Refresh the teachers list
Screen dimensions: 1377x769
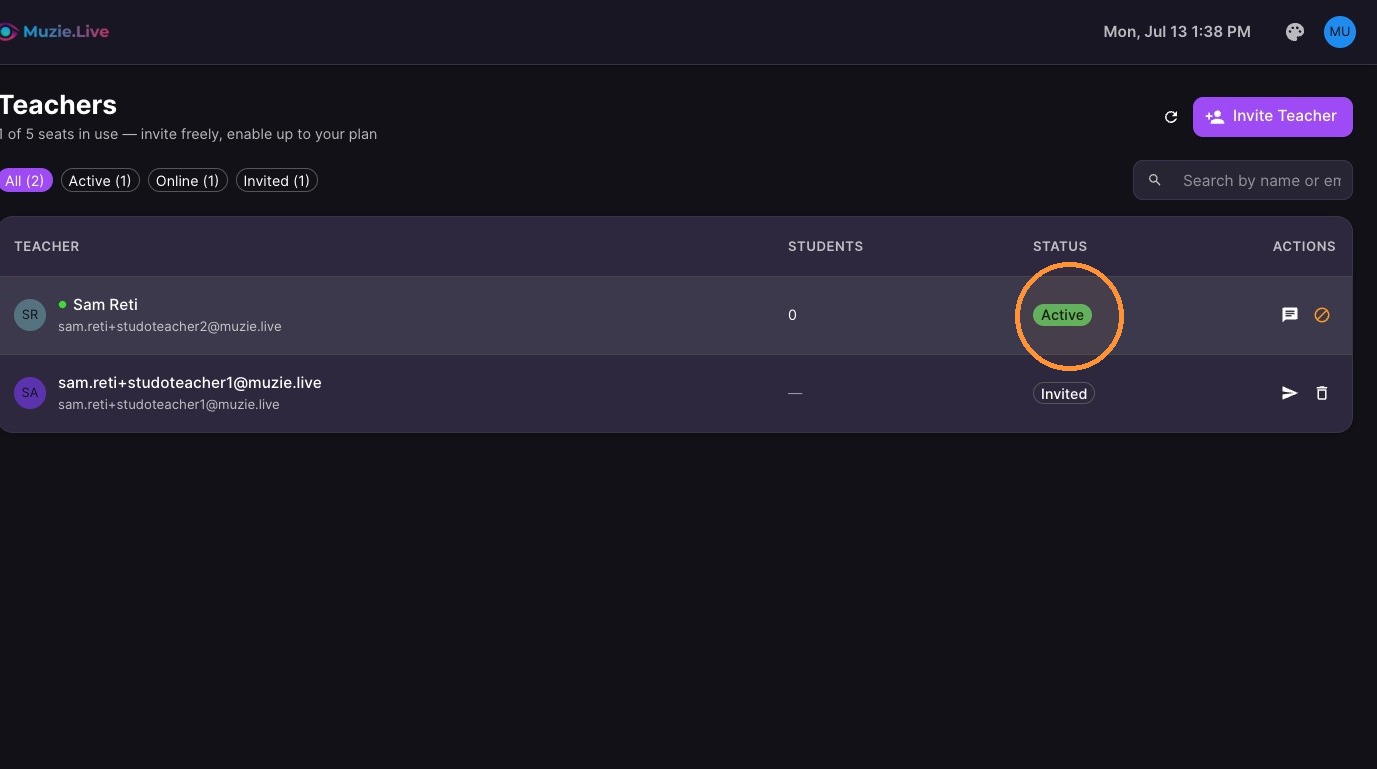(1171, 117)
